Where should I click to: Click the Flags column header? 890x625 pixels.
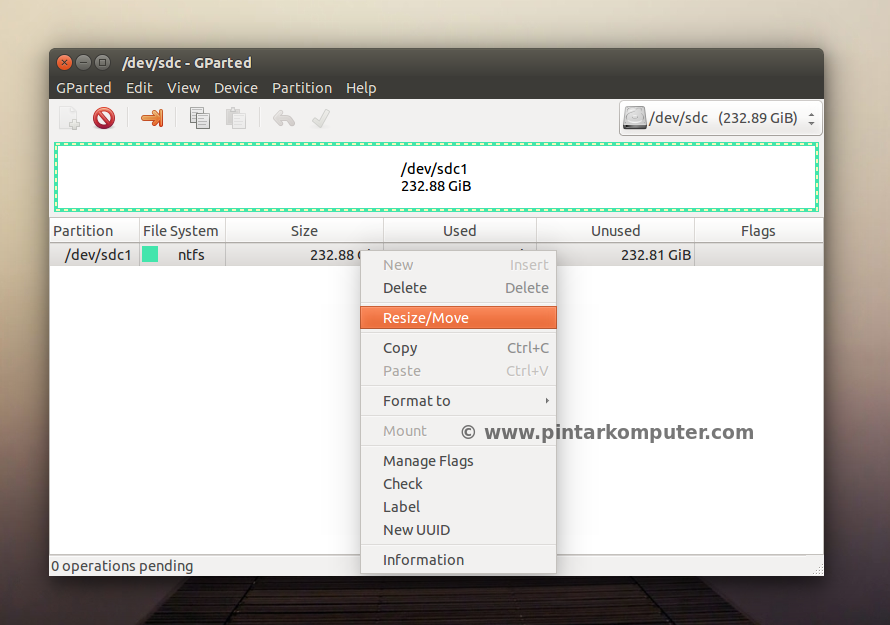point(758,230)
